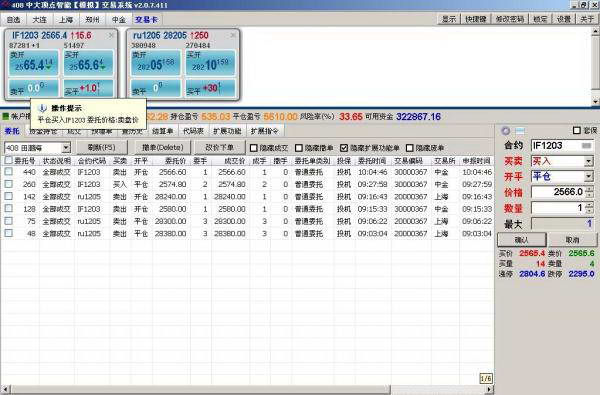Click the 确认 confirm button
This screenshot has height=395, width=600.
522,240
